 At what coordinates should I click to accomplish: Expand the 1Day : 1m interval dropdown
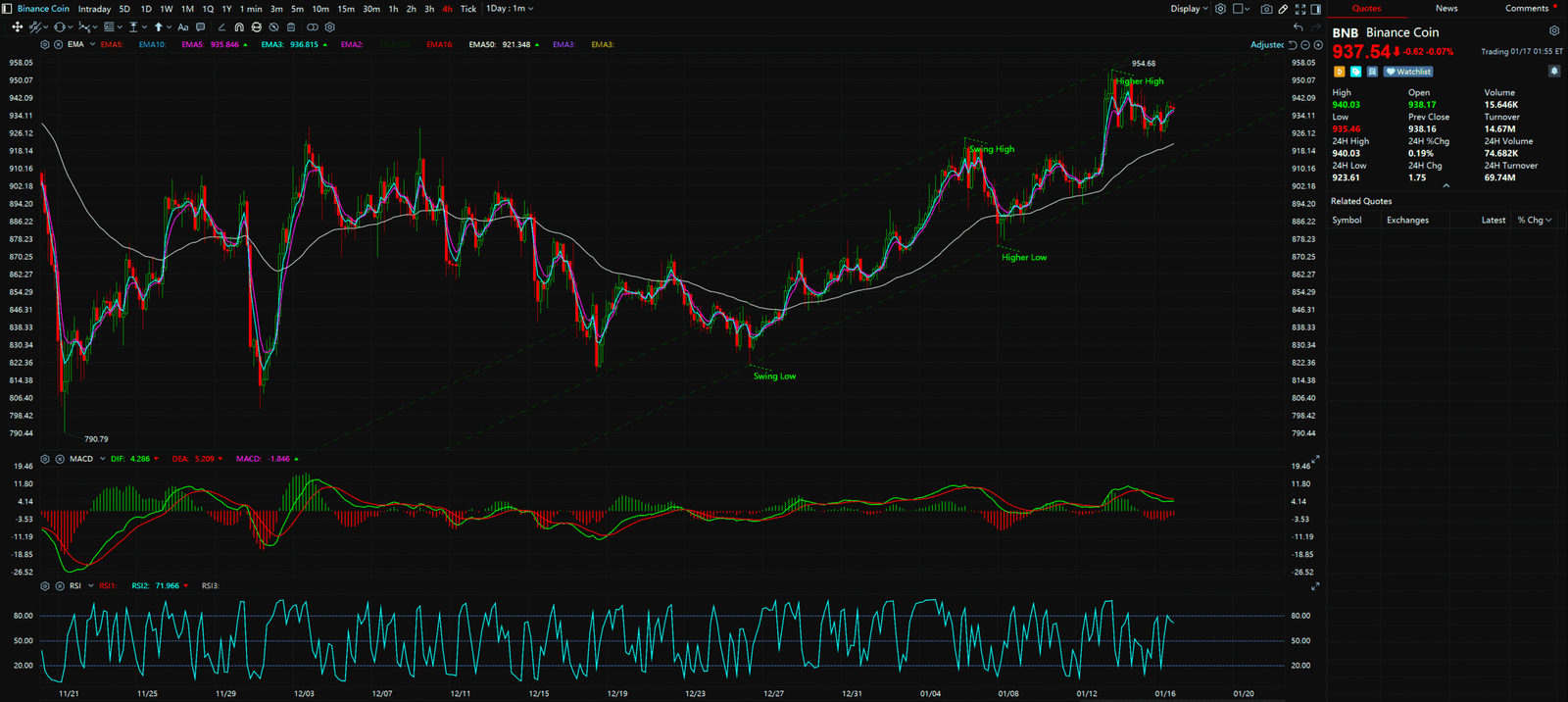[x=510, y=9]
